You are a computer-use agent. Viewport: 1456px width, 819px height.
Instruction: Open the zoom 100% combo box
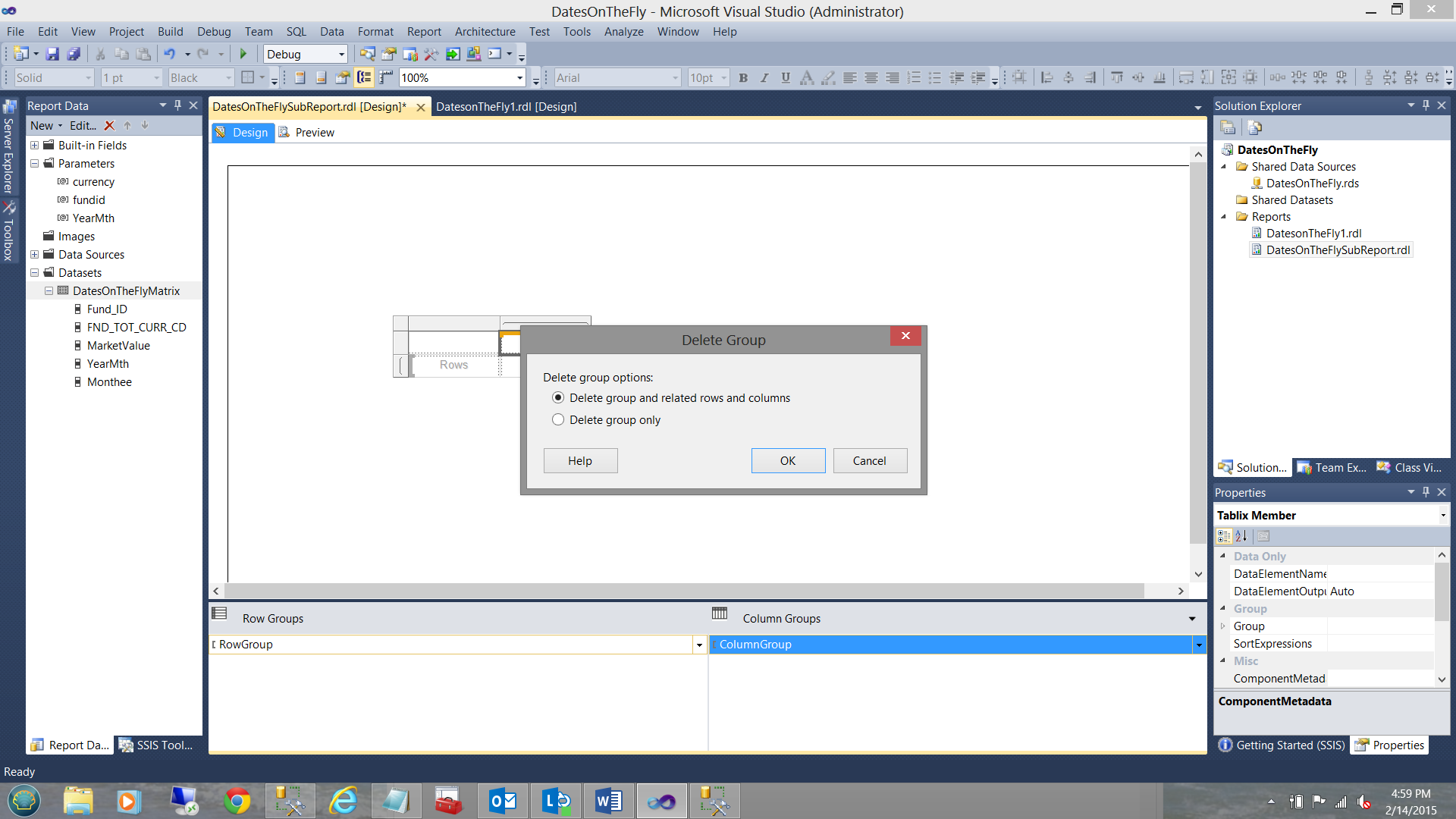pos(519,77)
